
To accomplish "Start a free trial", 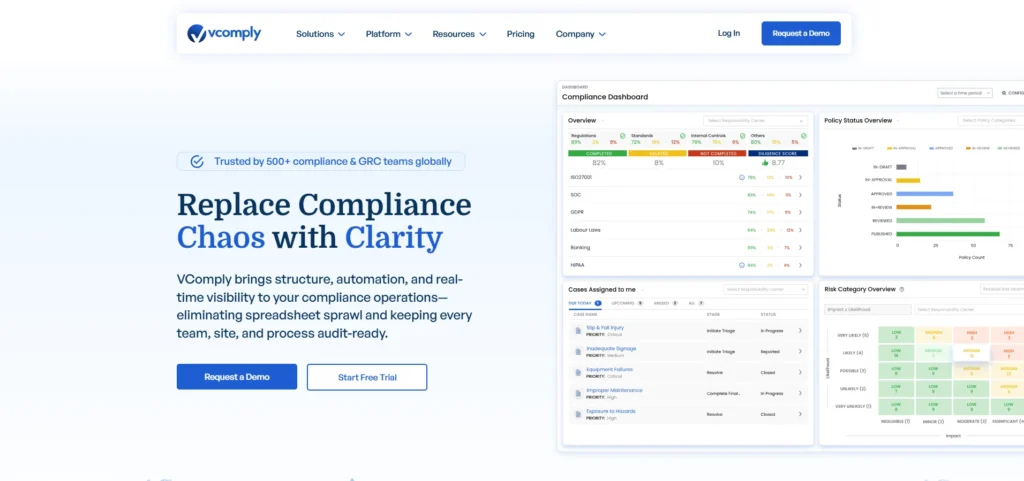I will [367, 377].
